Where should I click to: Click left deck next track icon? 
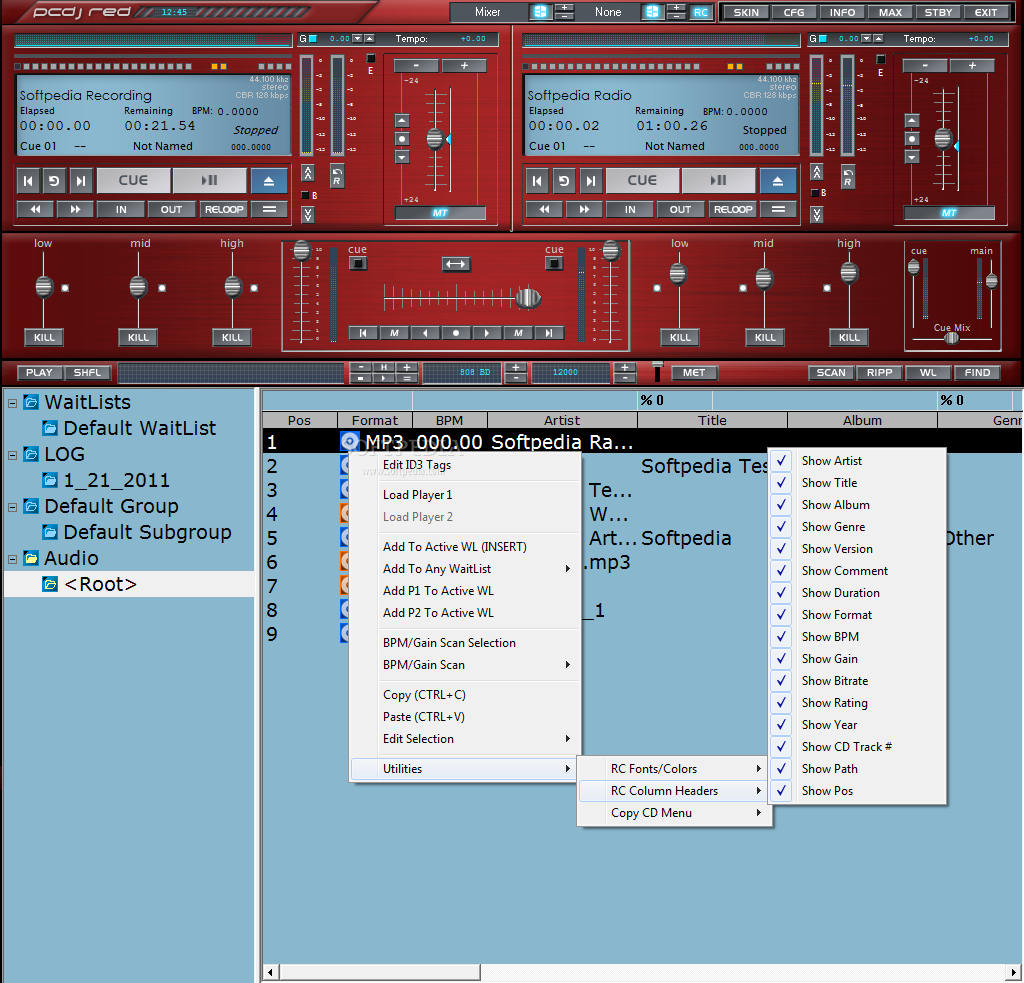tap(80, 181)
